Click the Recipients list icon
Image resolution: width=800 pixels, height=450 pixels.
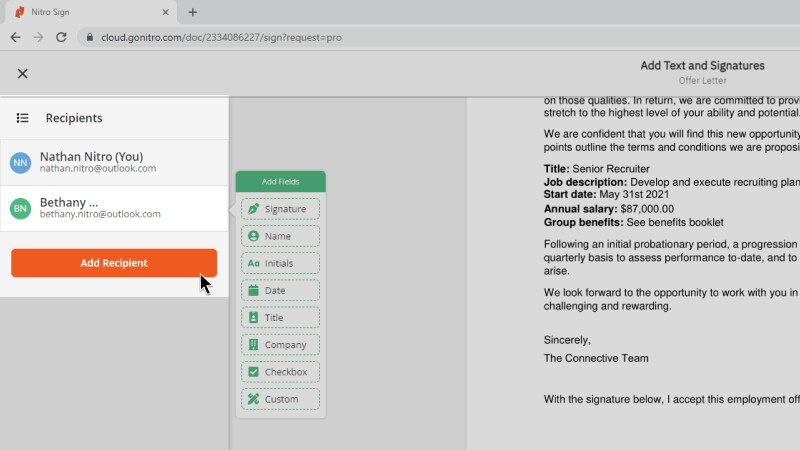coord(22,118)
